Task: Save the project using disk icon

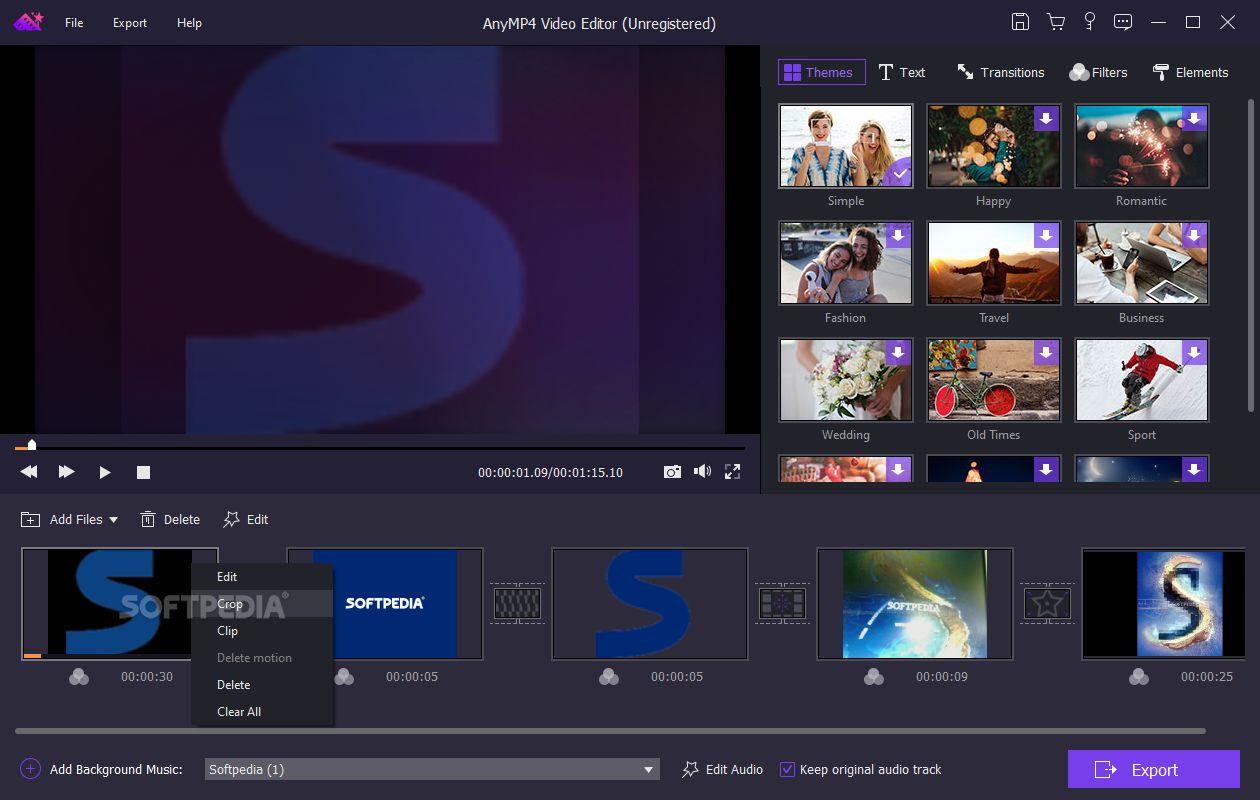Action: point(1020,21)
